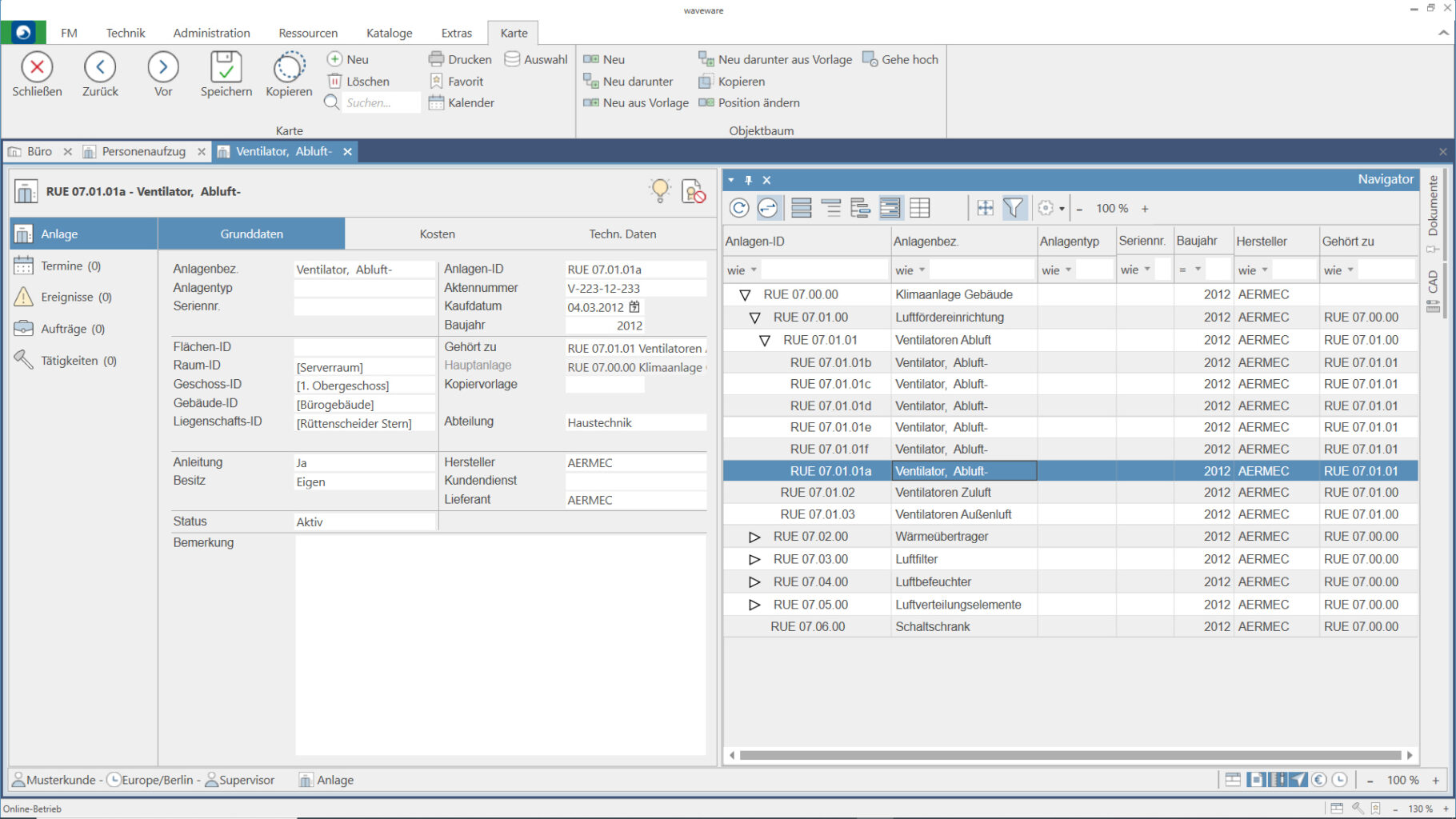Expand the RUE 07.02.00 Wärmeübertrager node
Viewport: 1456px width, 819px height.
pyautogui.click(x=754, y=537)
